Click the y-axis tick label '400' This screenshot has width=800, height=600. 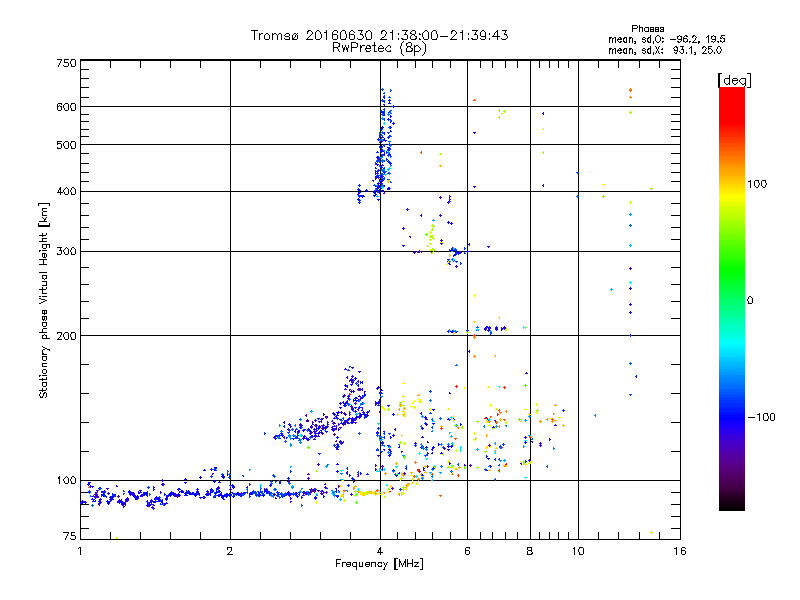(x=66, y=192)
